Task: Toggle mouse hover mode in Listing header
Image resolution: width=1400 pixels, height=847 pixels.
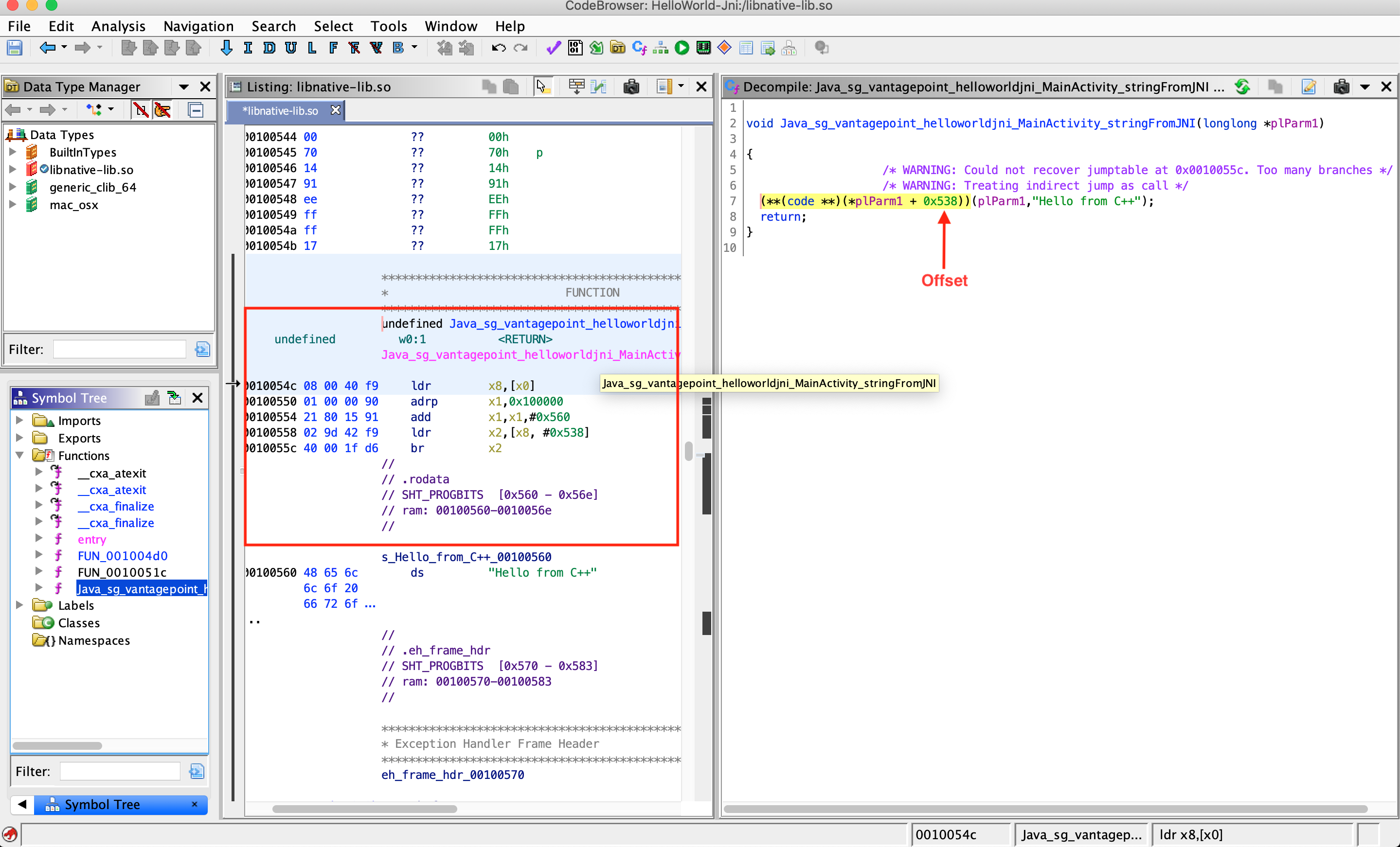Action: click(x=541, y=87)
